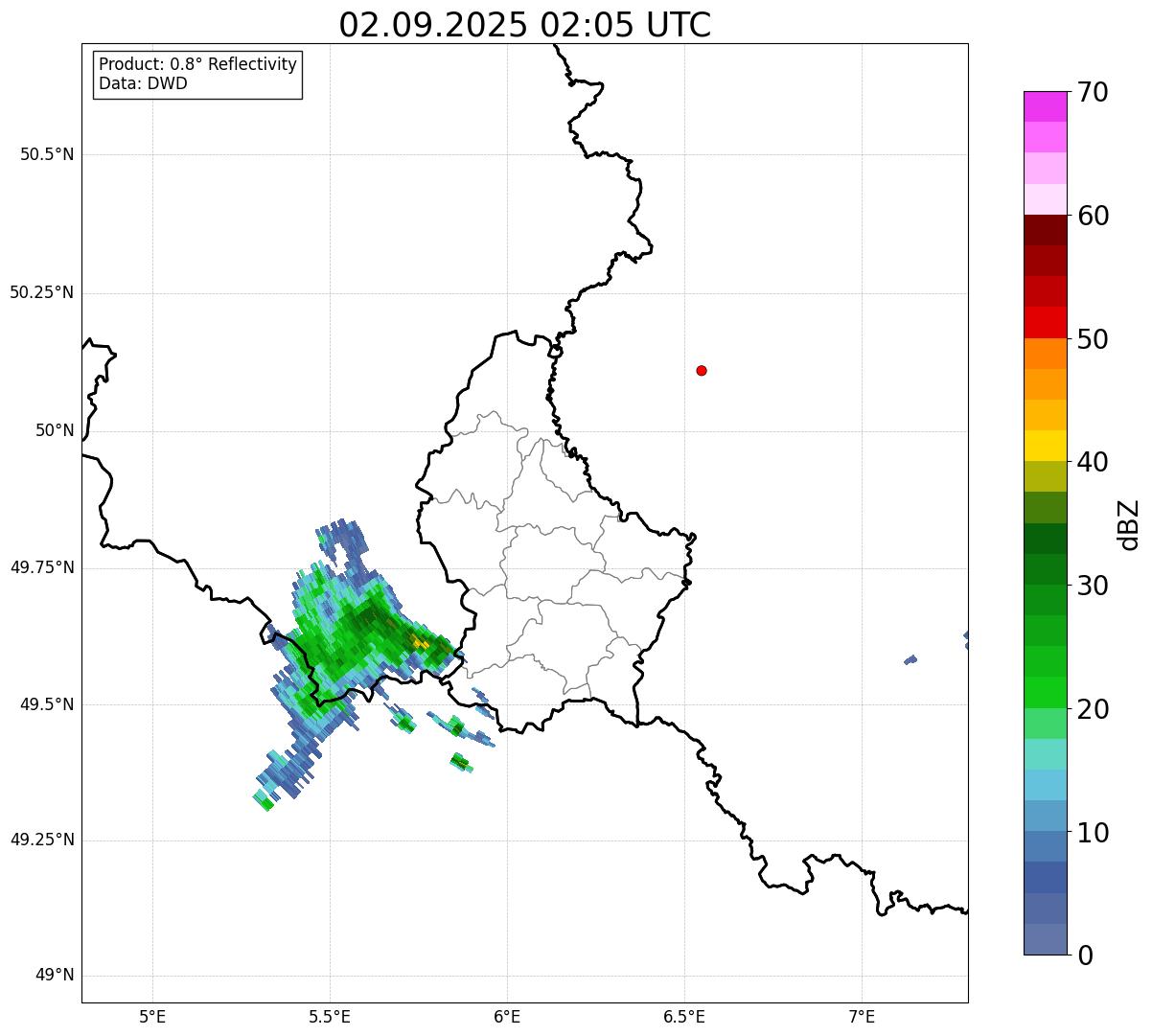Click the colorbar value 20
The image size is (1152, 1036).
coord(1093,709)
